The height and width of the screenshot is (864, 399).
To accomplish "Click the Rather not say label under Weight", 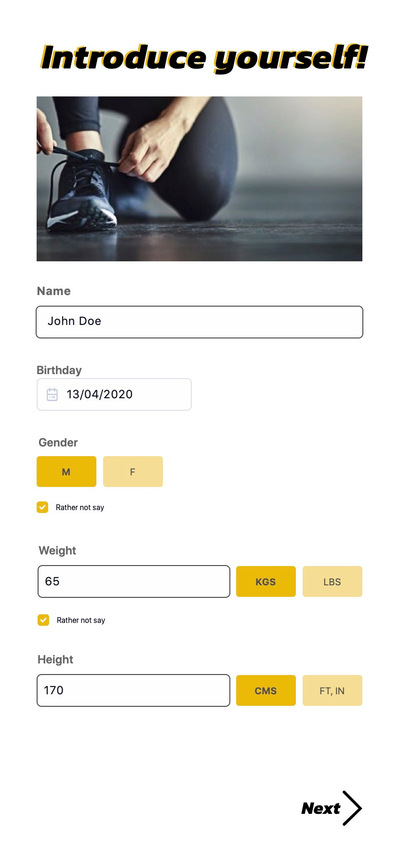I will 81,620.
